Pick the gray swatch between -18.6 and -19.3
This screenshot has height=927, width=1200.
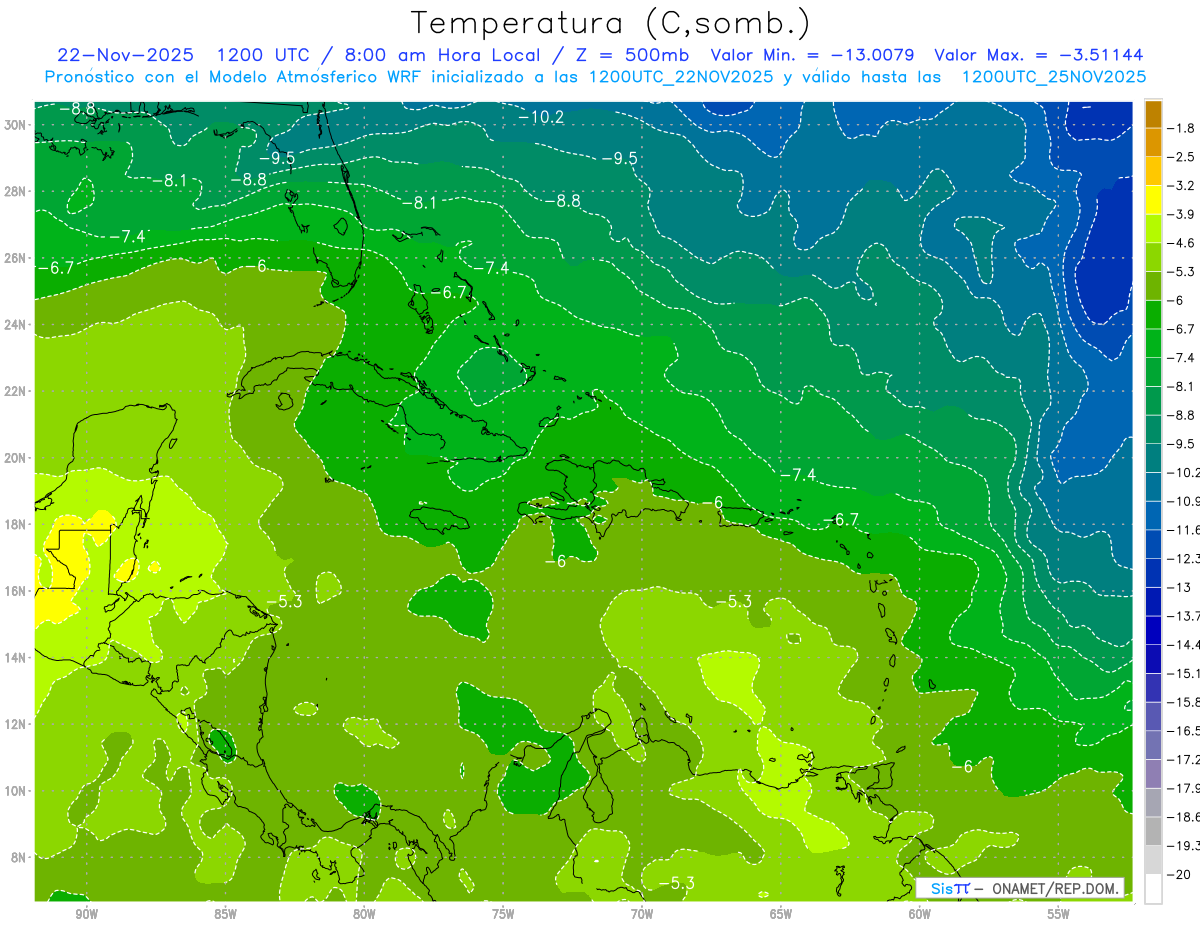1153,831
